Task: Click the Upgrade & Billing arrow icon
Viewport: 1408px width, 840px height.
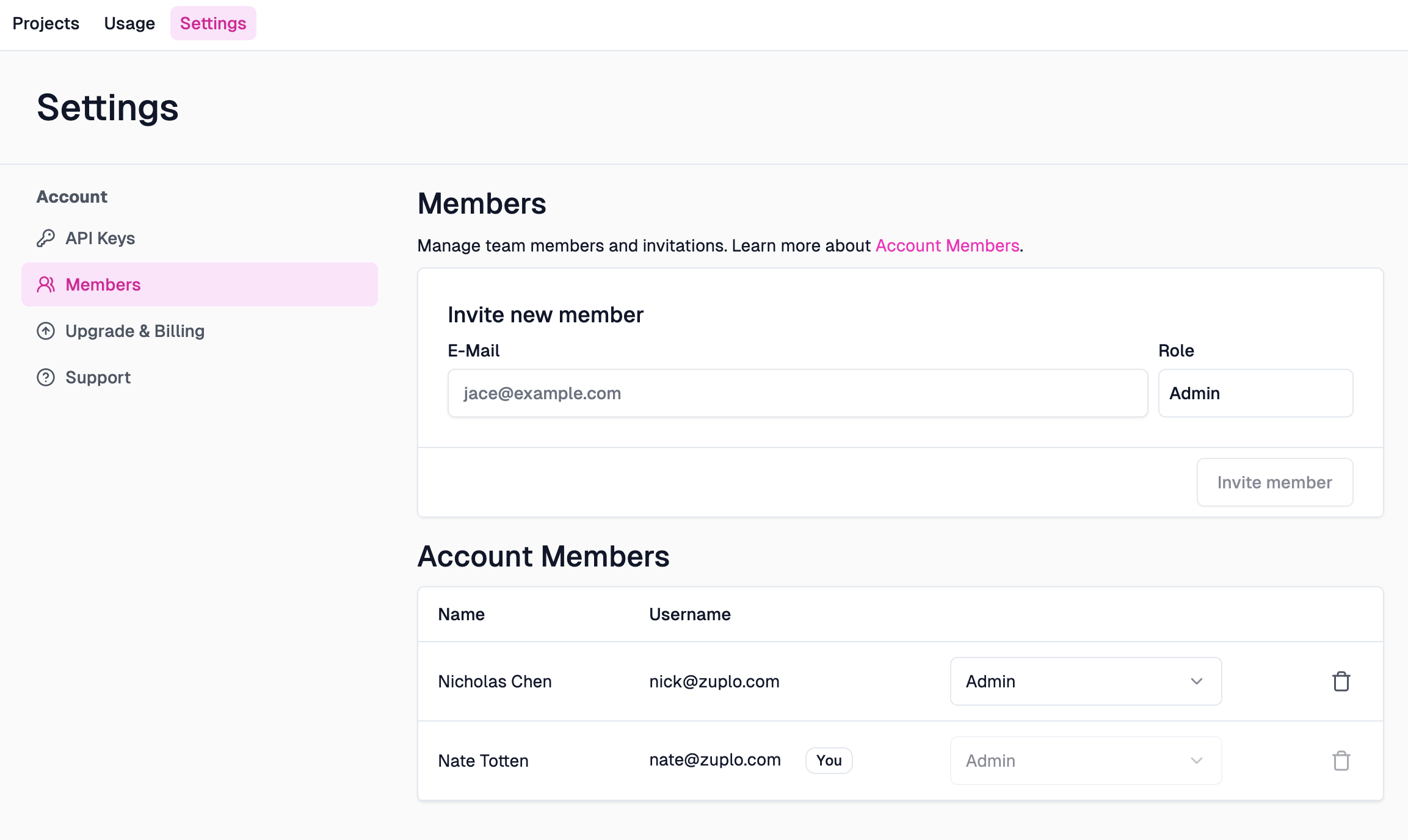Action: coord(46,331)
